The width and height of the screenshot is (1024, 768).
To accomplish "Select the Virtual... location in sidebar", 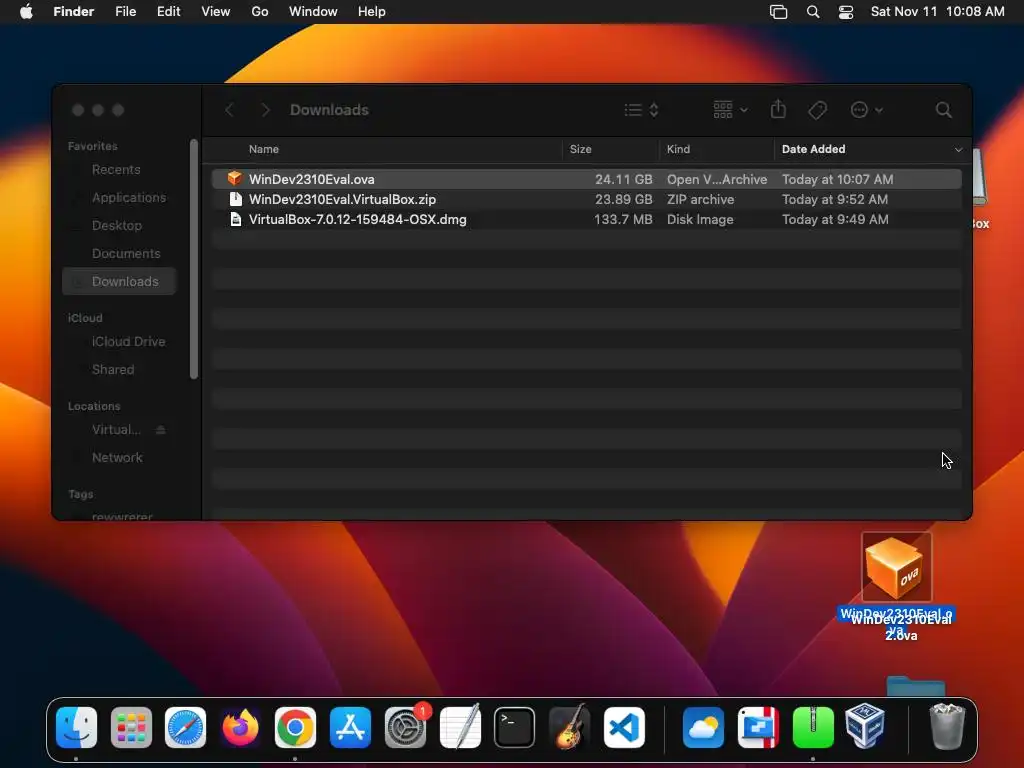I will (116, 430).
